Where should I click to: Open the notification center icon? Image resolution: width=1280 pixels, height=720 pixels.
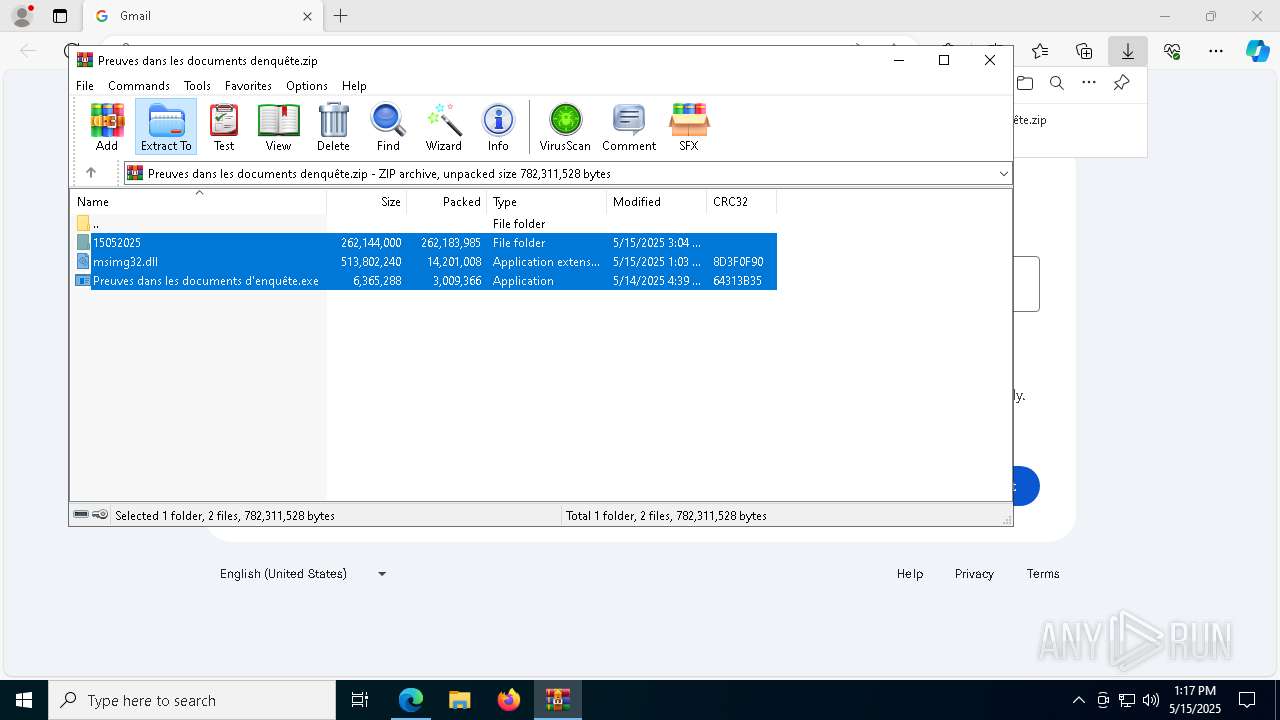tap(1247, 700)
